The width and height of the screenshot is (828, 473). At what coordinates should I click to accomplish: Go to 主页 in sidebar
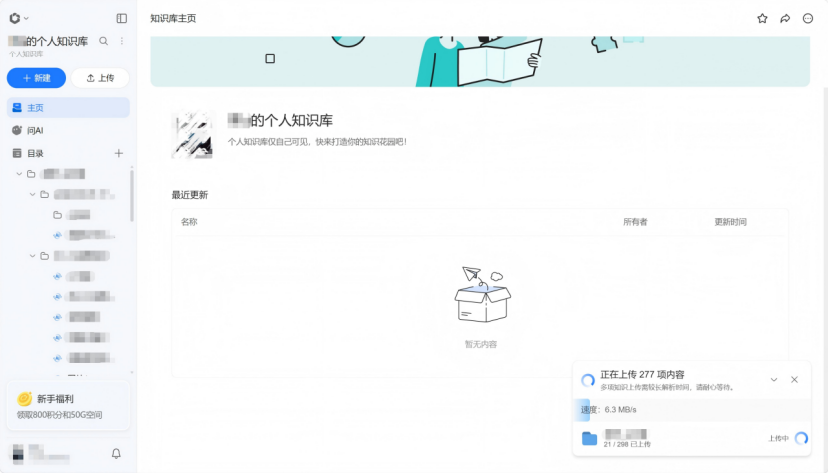[x=68, y=108]
